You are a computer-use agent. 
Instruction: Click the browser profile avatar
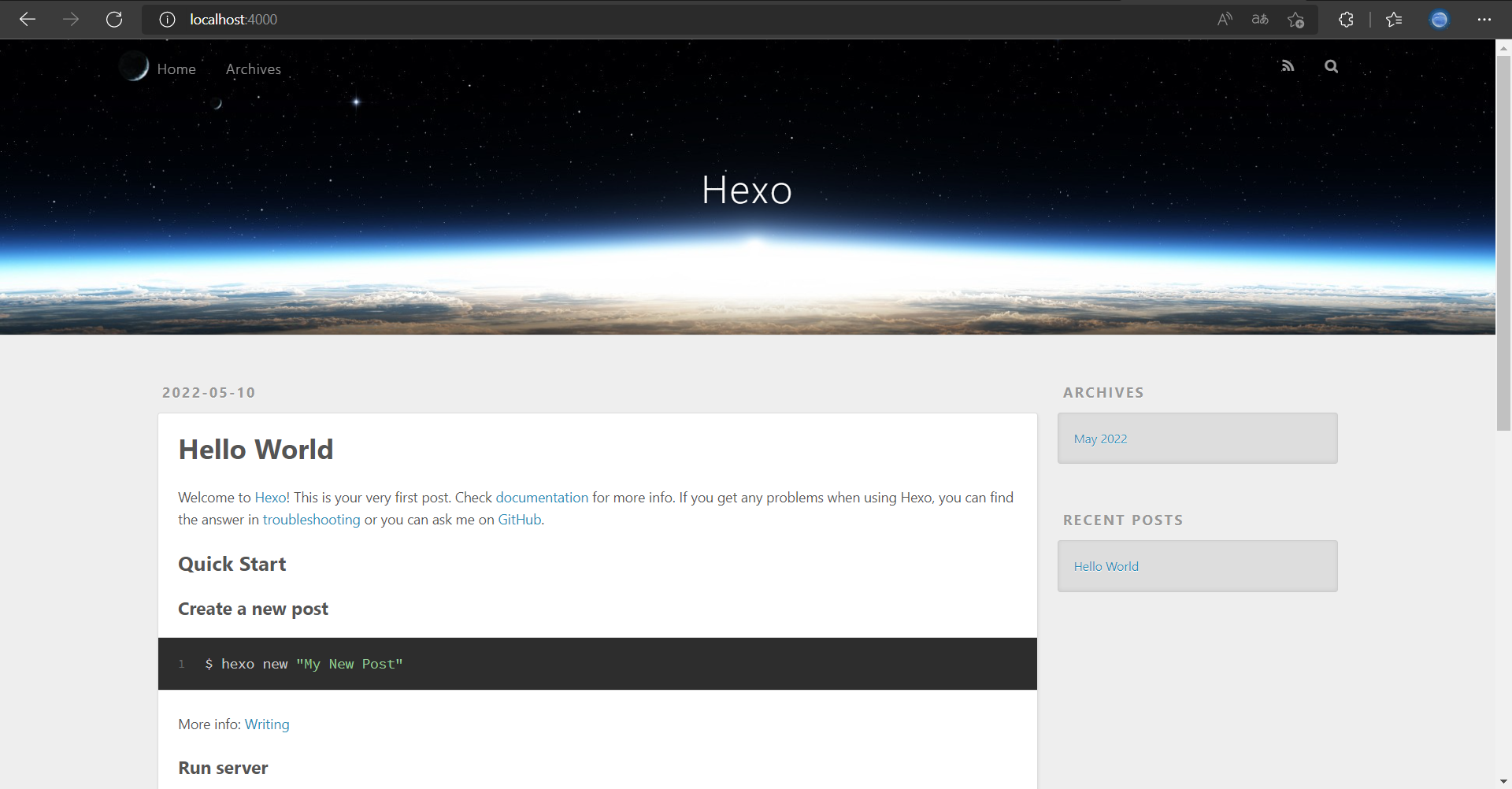pos(1440,20)
